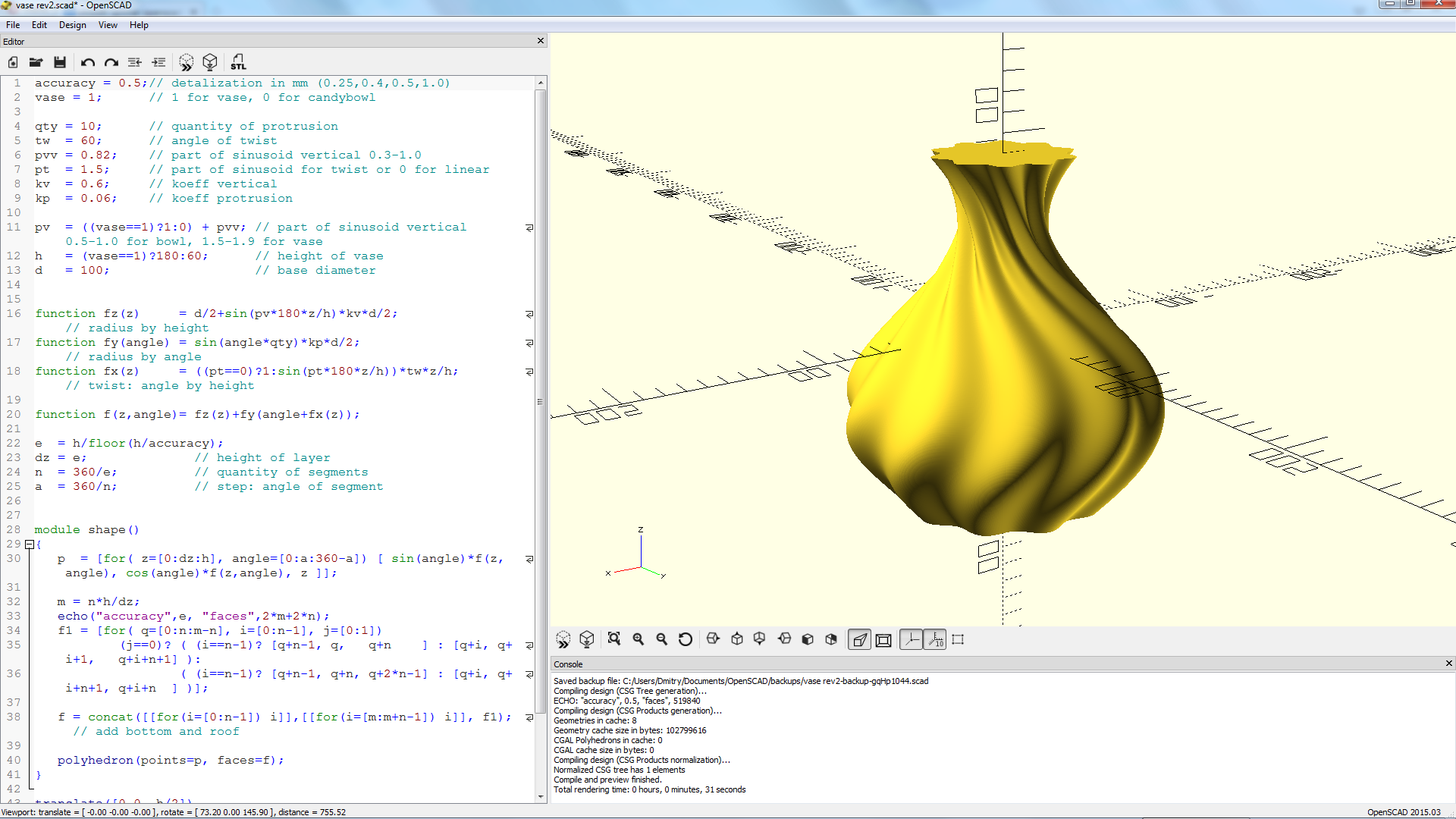1456x819 pixels.
Task: Open a file with the folder icon
Action: 36,62
